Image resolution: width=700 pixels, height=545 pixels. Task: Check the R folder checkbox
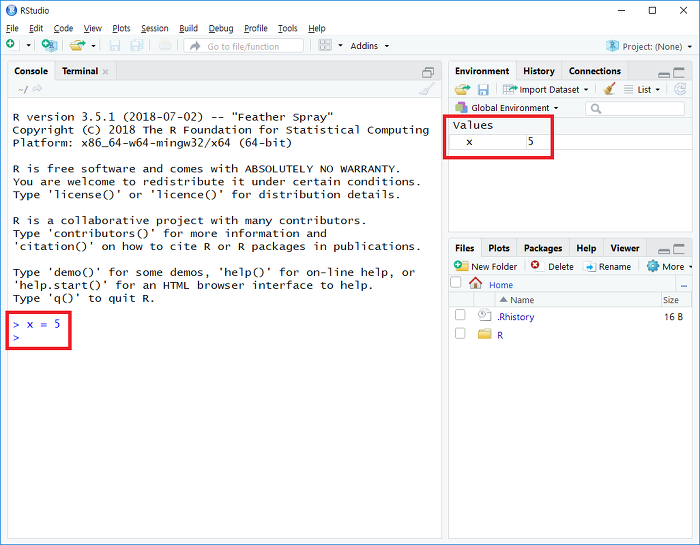(460, 333)
